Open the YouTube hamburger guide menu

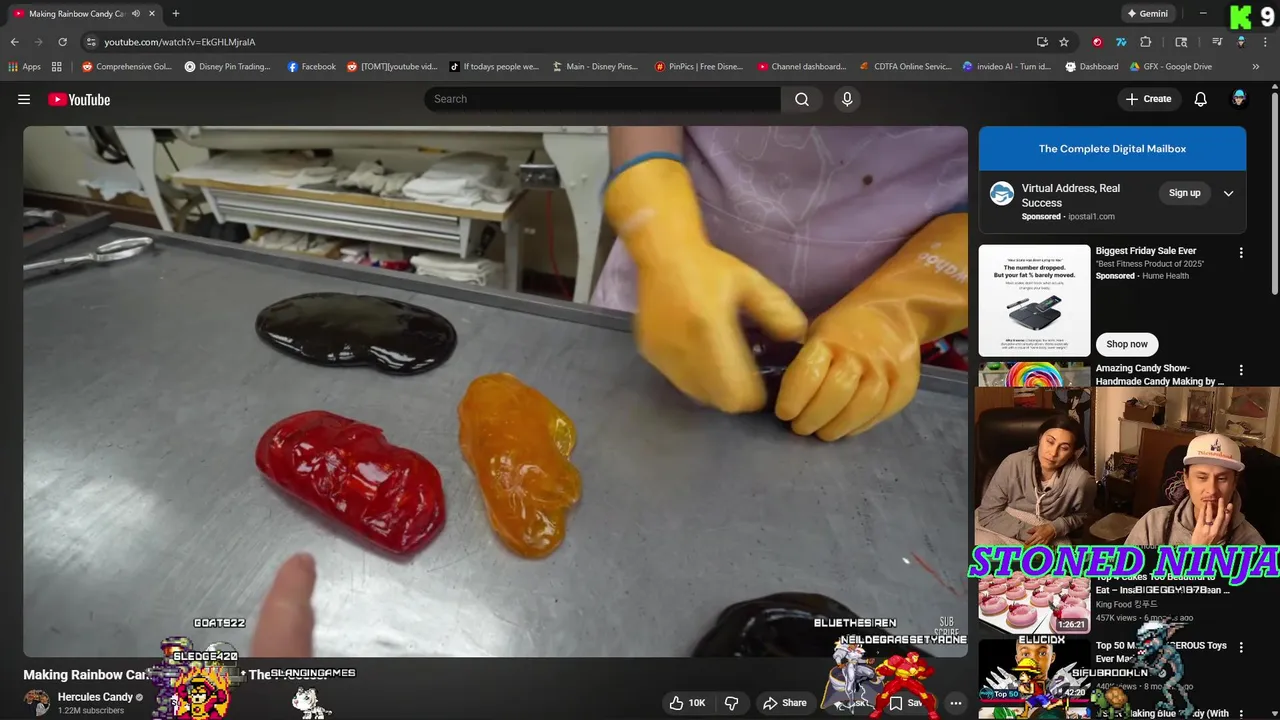coord(24,99)
